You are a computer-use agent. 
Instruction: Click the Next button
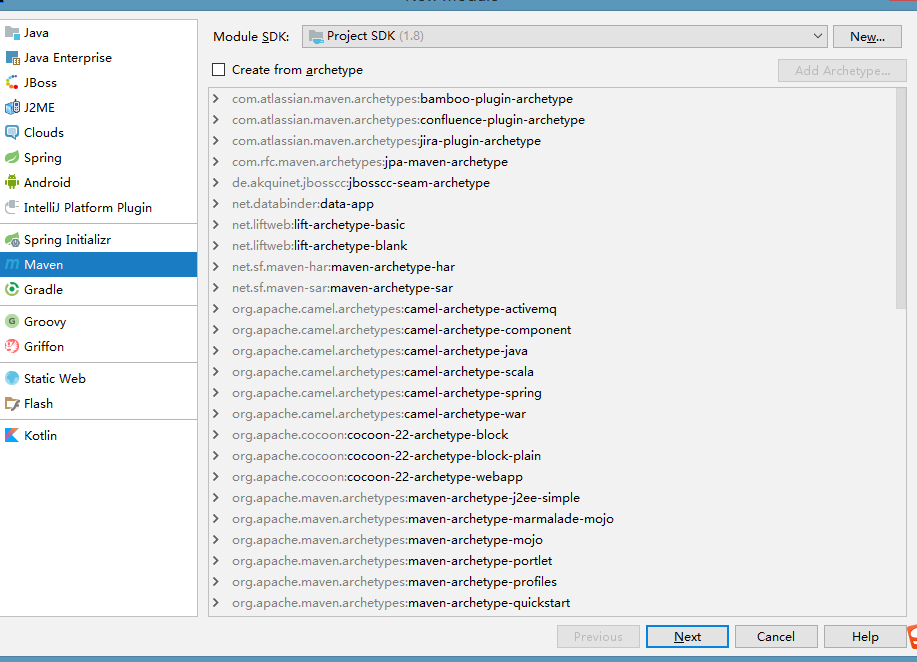[687, 636]
